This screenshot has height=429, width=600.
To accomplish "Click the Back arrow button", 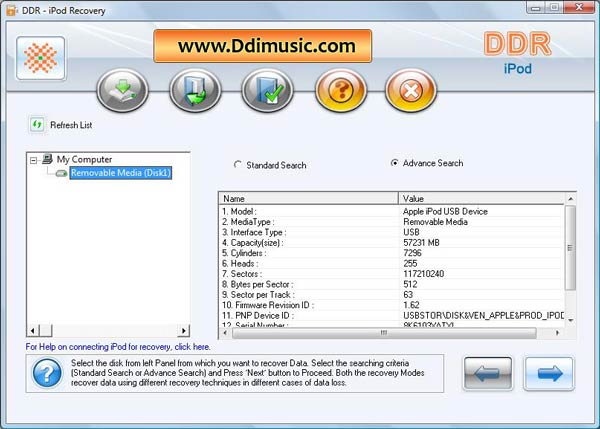I will point(488,373).
